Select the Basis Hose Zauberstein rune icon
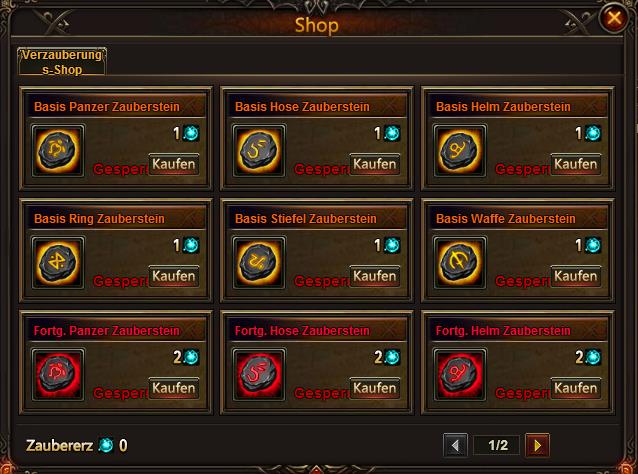Screen dimensions: 638x474 [259, 151]
